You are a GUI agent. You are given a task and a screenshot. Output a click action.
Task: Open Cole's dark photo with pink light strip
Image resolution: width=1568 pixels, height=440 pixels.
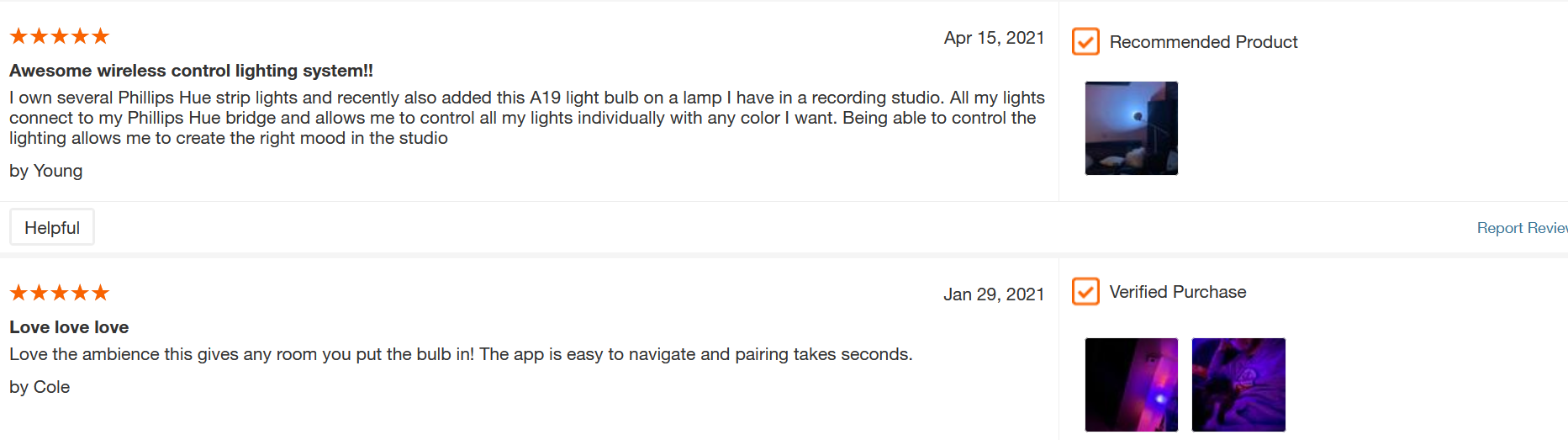1131,384
